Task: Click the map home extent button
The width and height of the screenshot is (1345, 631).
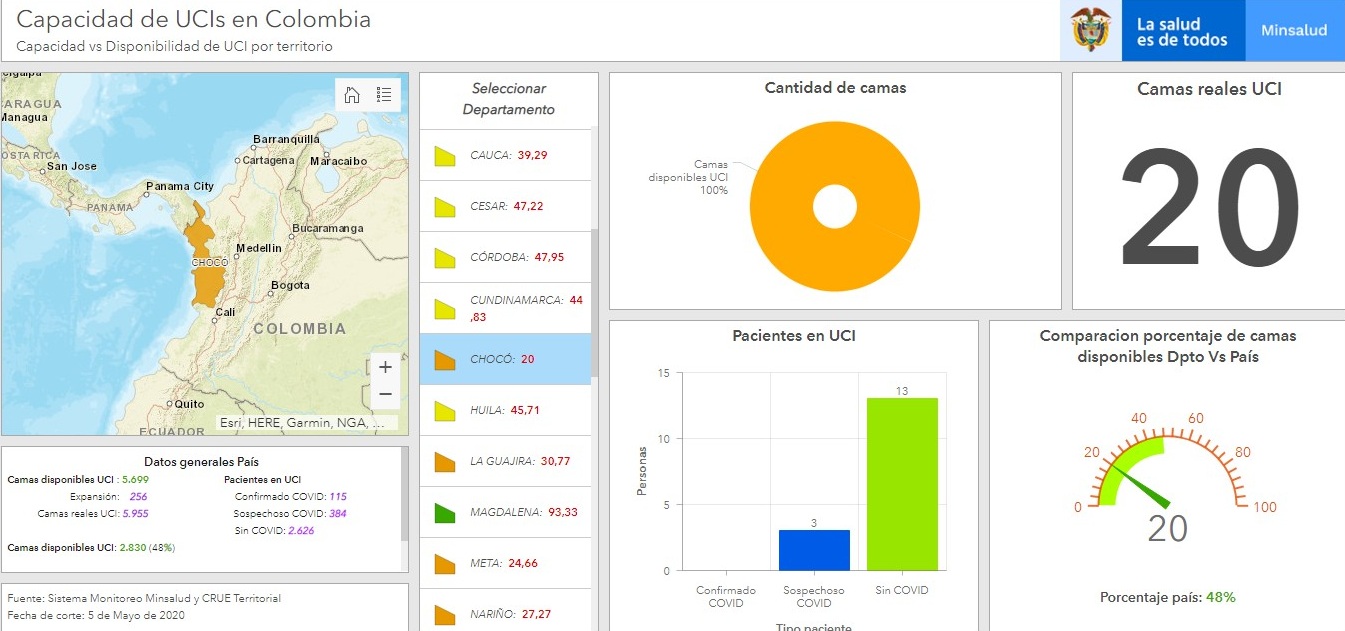Action: 352,95
